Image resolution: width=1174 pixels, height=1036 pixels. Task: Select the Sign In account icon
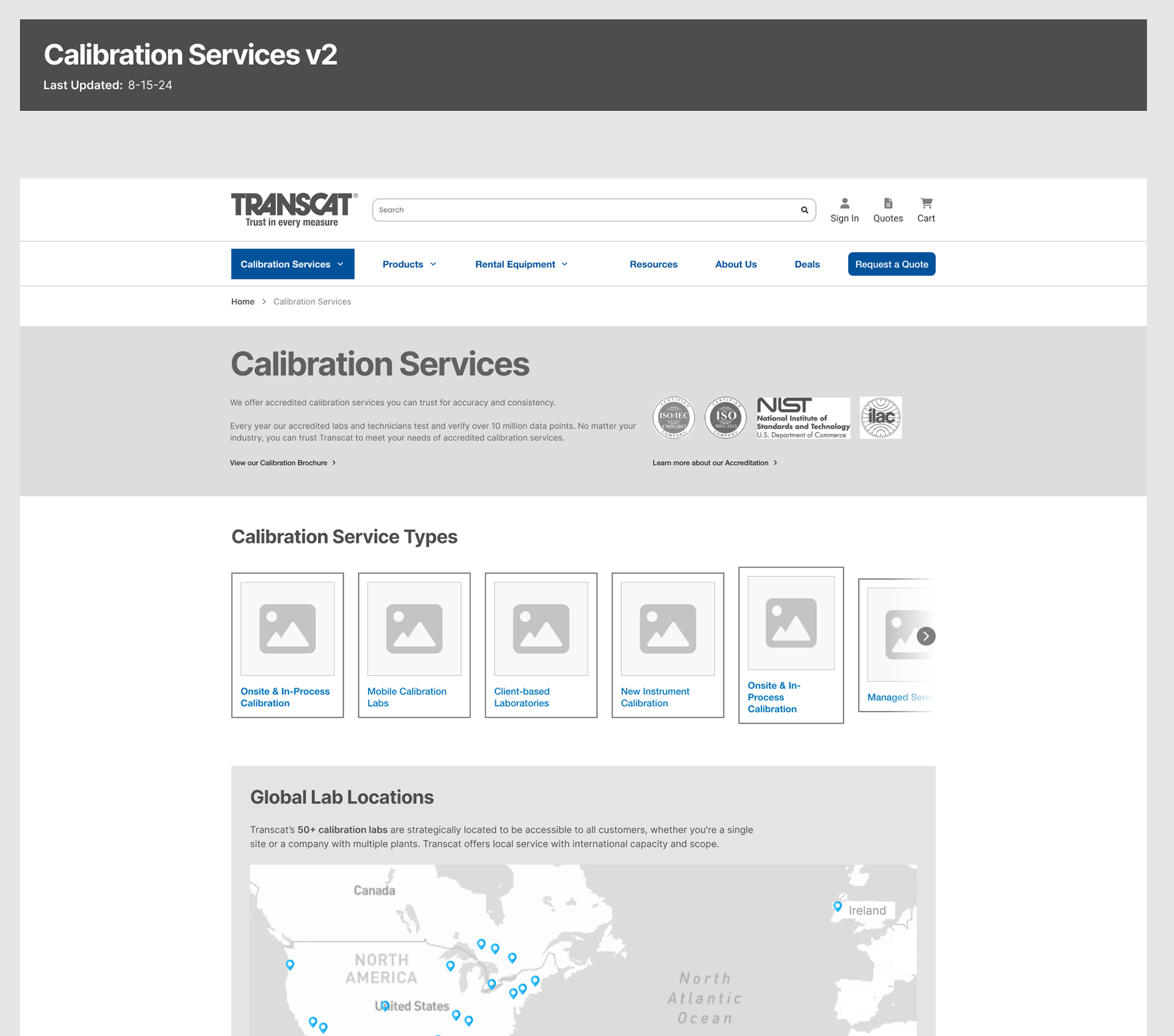point(844,204)
